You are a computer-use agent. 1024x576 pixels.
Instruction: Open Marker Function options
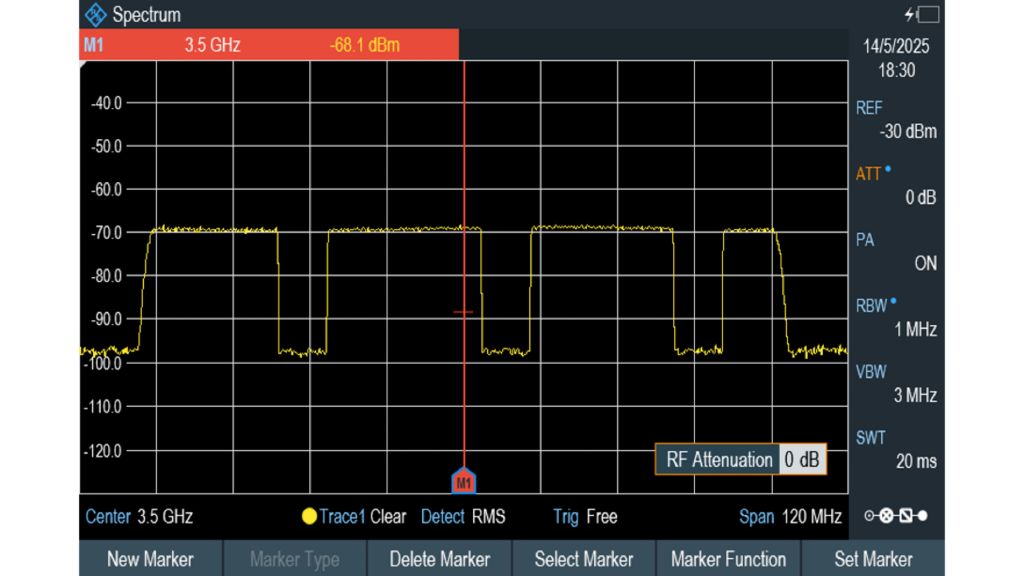click(x=729, y=559)
